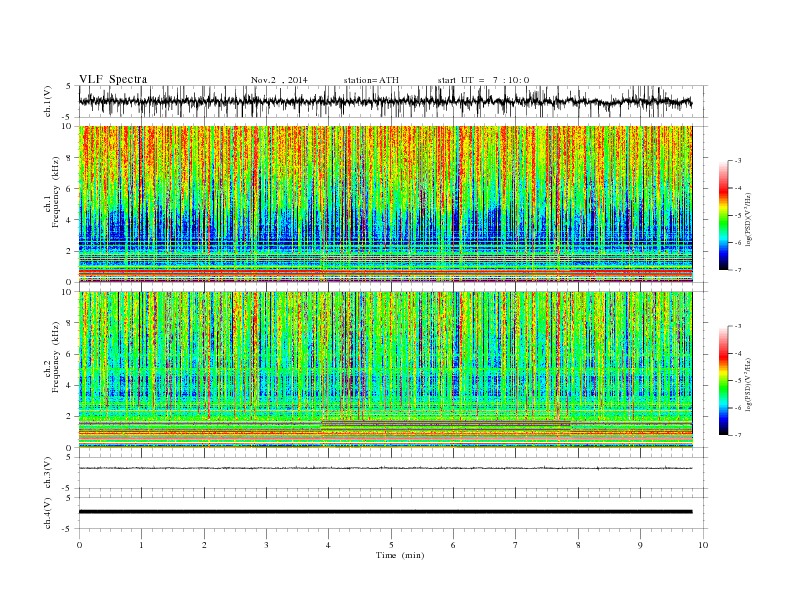Image resolution: width=792 pixels, height=612 pixels.
Task: Click the "0" tick on the time axis
Action: 79,545
